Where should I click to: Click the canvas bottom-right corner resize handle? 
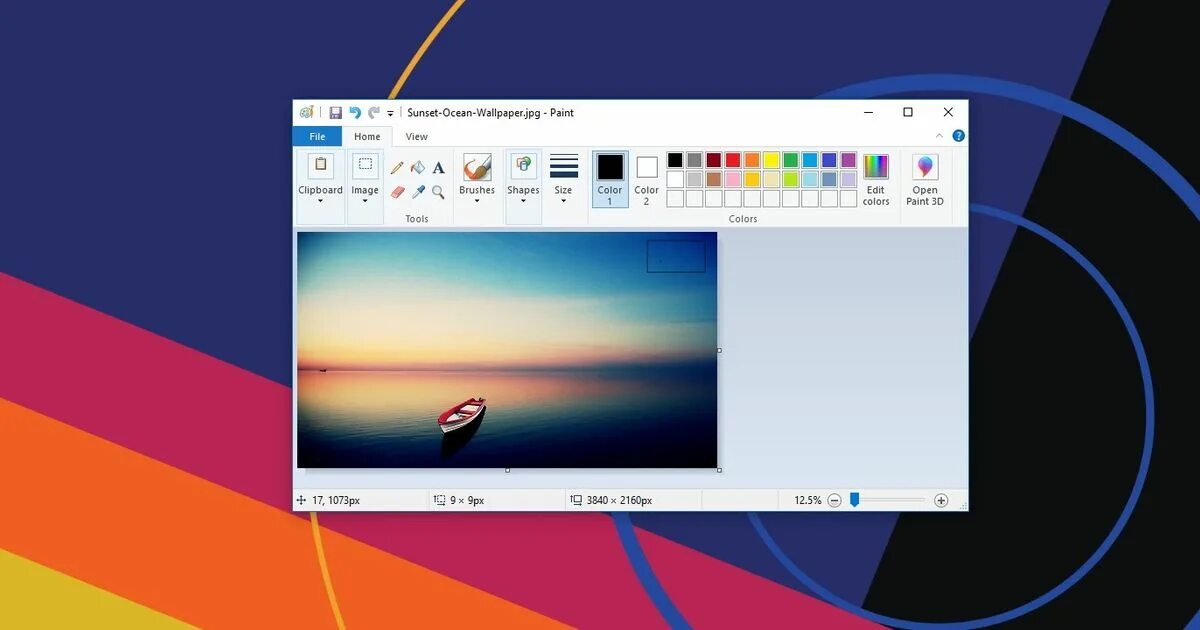(x=719, y=470)
